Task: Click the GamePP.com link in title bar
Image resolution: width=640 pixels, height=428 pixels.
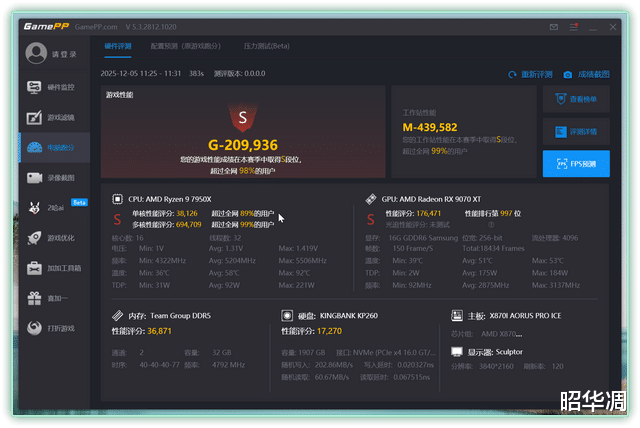Action: click(96, 27)
